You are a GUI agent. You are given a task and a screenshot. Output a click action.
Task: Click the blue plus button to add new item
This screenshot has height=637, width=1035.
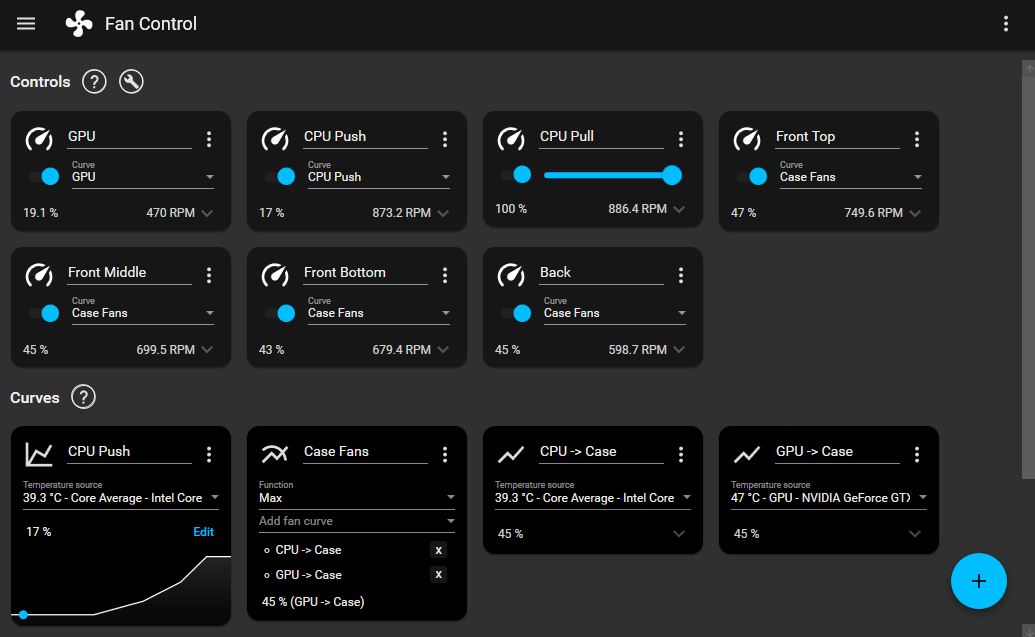pos(978,581)
